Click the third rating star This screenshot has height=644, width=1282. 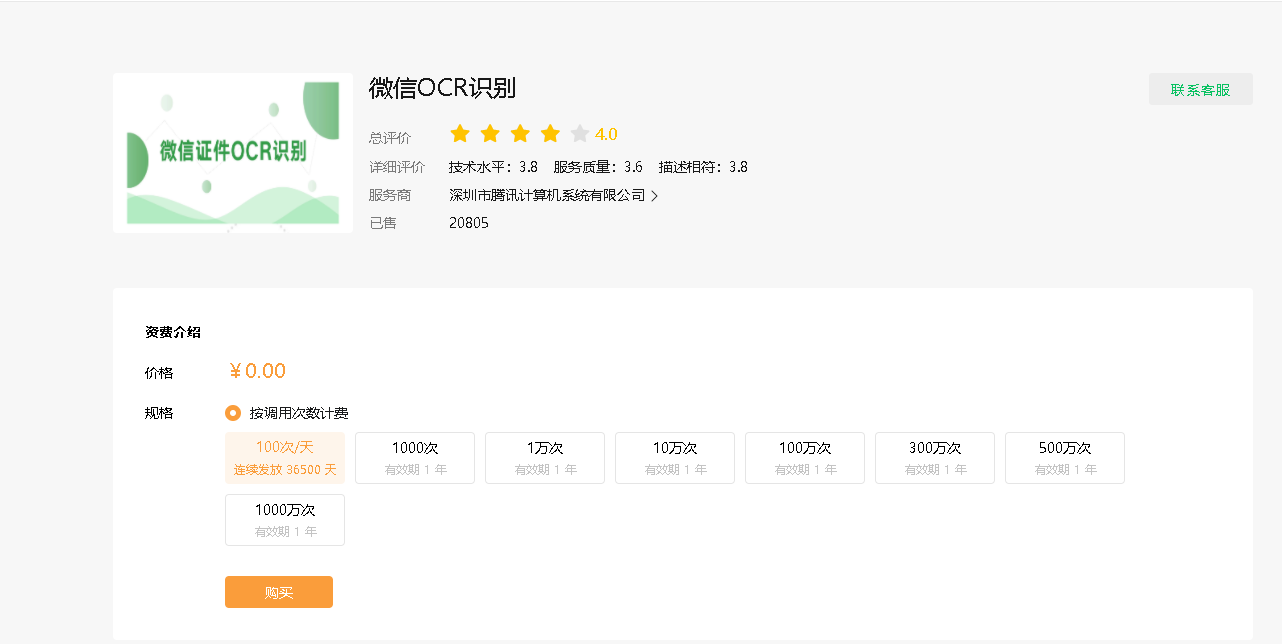coord(520,134)
